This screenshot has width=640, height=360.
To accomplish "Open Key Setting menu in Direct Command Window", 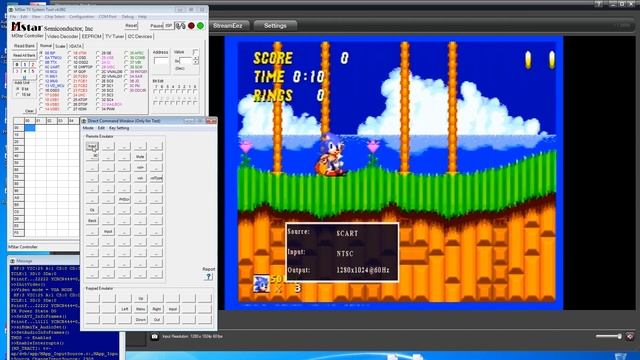I will [x=119, y=128].
